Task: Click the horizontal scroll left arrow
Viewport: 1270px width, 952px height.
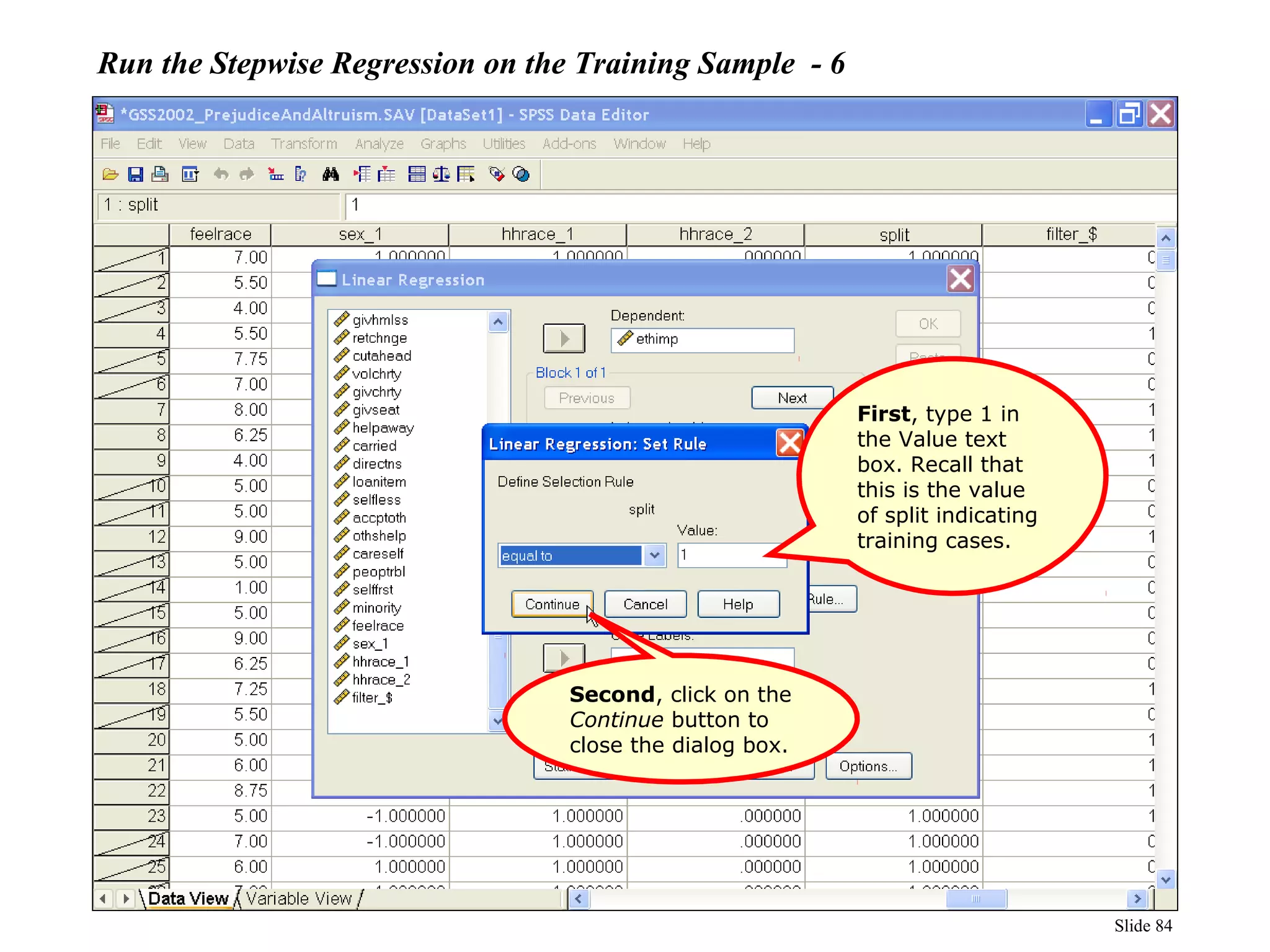Action: coord(579,898)
